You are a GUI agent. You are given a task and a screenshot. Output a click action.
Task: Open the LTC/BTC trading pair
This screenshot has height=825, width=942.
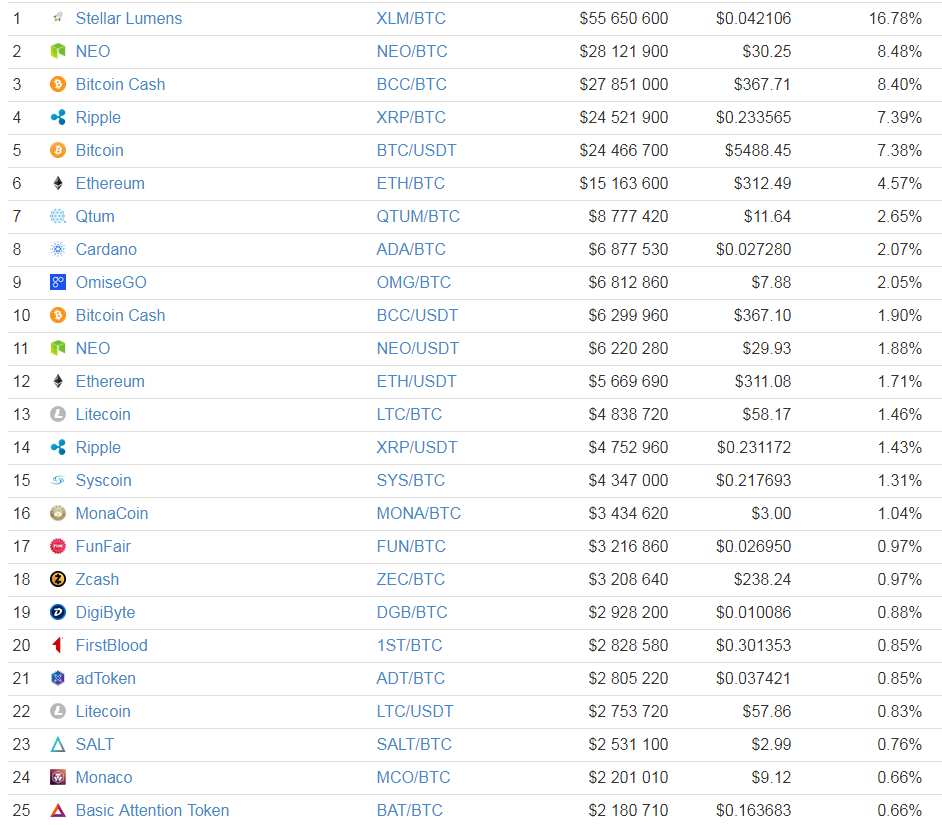tap(409, 415)
